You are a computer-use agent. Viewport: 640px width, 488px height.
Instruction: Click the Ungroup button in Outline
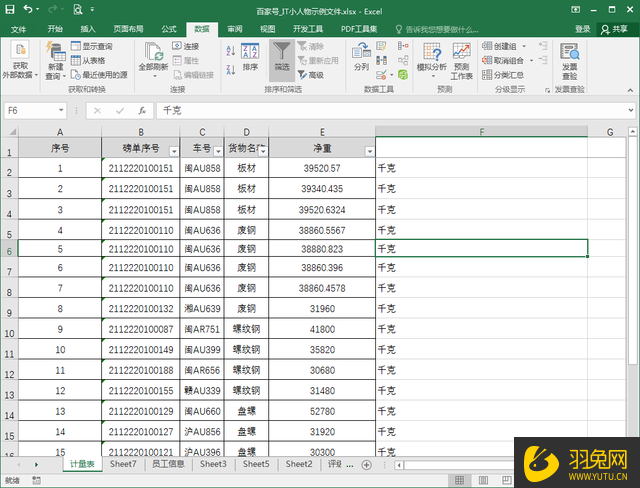(x=503, y=60)
